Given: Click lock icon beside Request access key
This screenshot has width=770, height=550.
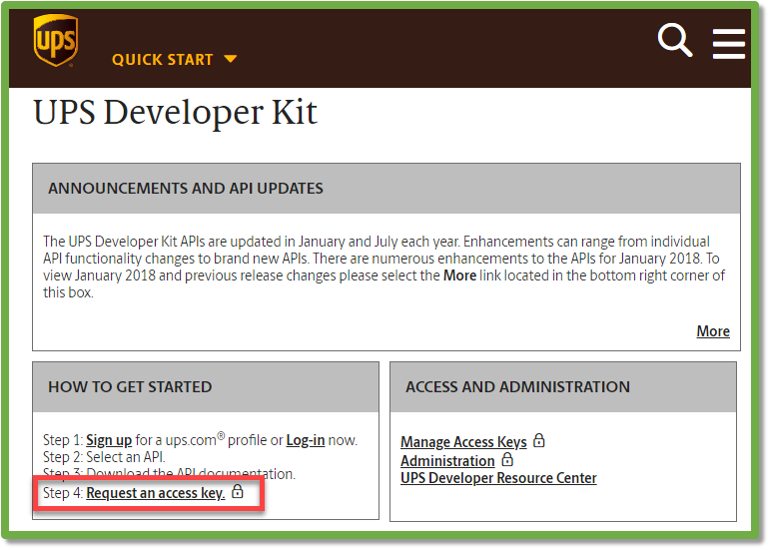Looking at the screenshot, I should [x=238, y=491].
